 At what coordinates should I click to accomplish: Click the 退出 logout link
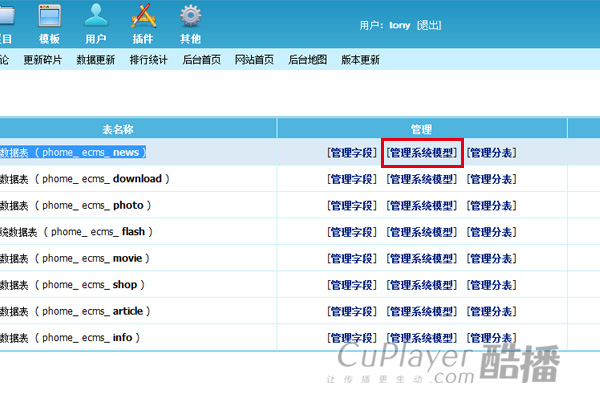429,25
